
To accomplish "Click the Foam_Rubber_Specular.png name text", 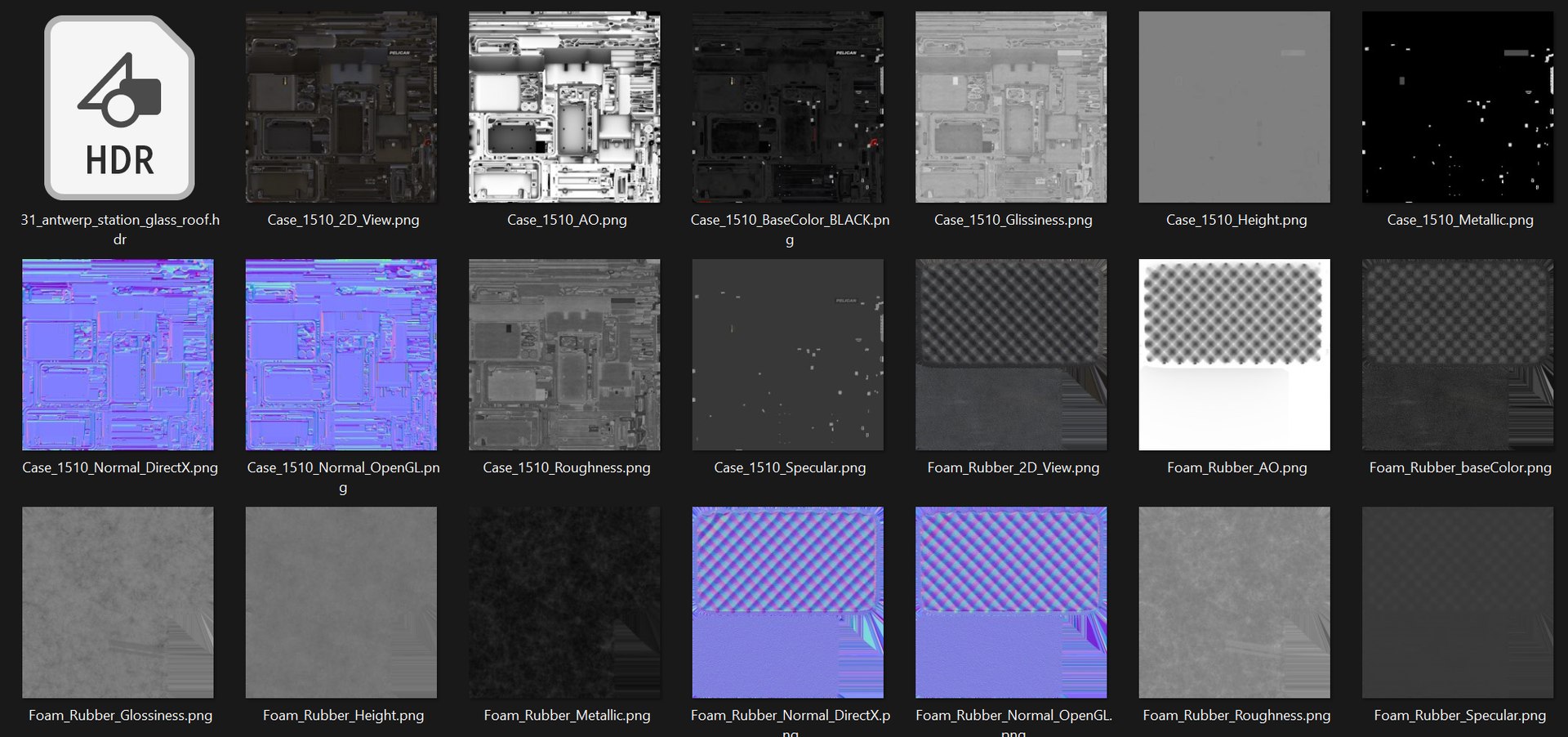I will [1459, 716].
